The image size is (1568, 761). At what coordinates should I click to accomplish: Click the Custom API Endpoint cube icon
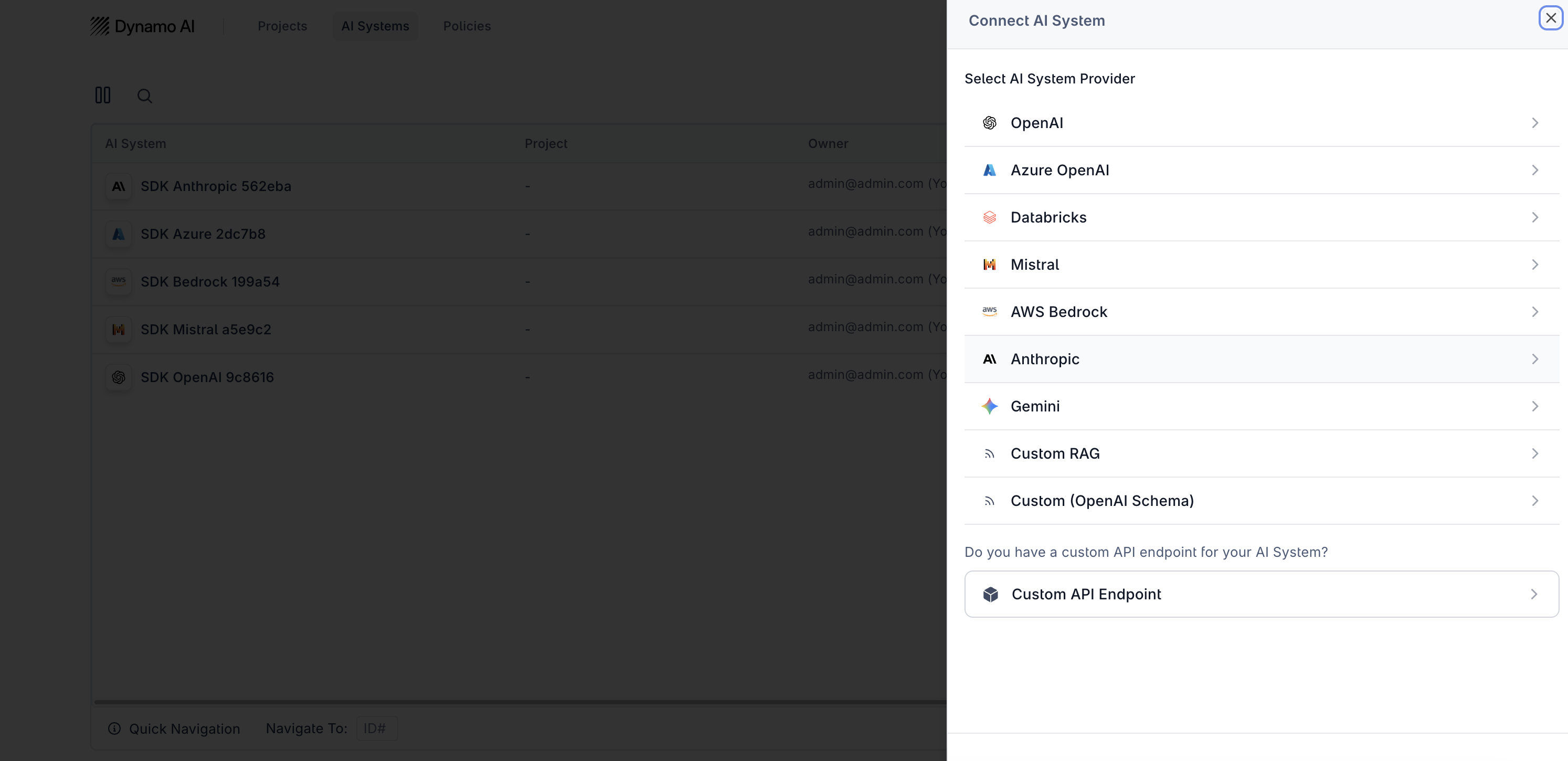click(990, 594)
